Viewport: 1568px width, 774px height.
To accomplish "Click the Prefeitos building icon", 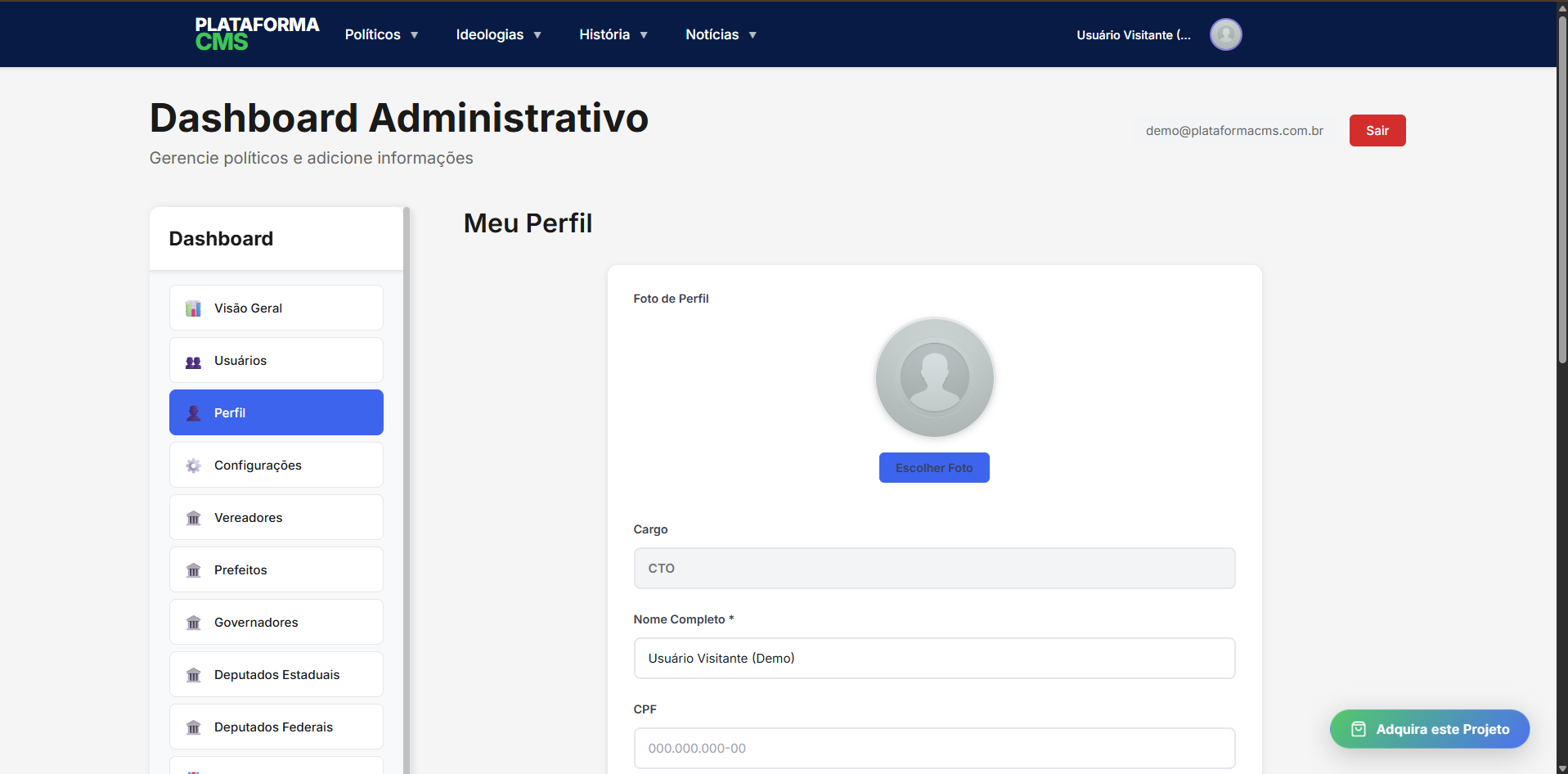I will [193, 570].
